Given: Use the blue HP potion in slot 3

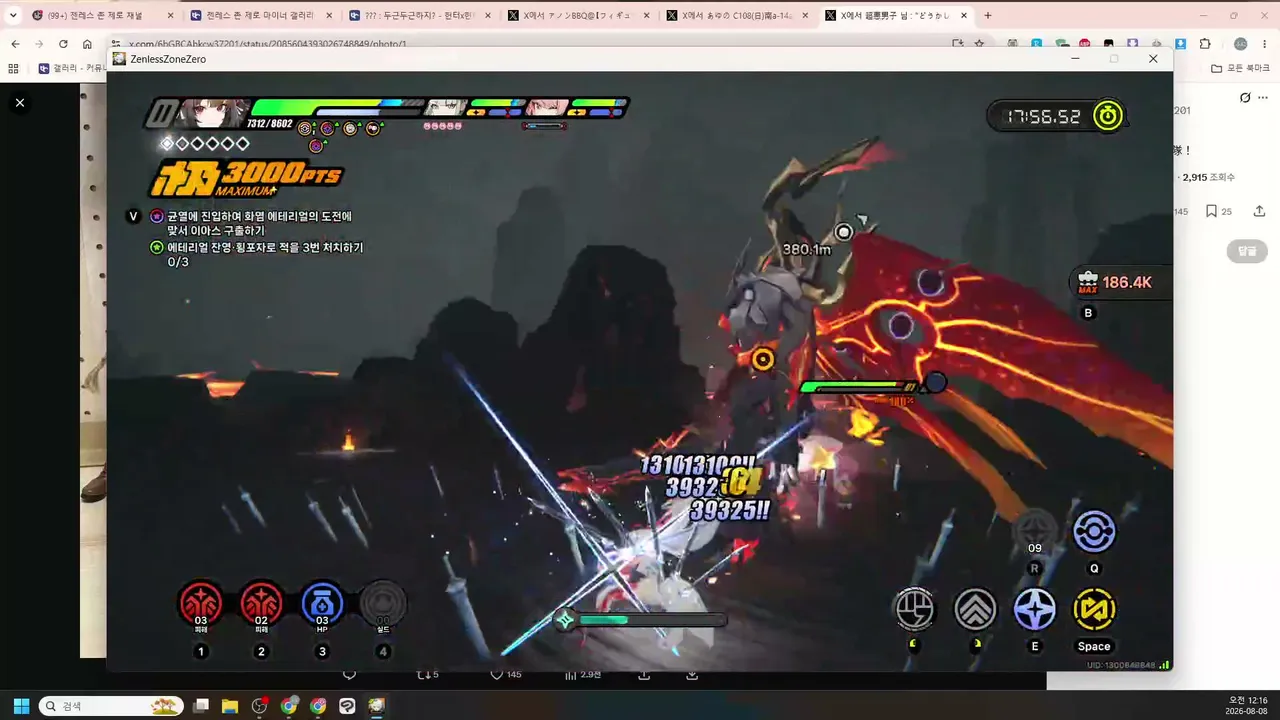Looking at the screenshot, I should point(322,604).
